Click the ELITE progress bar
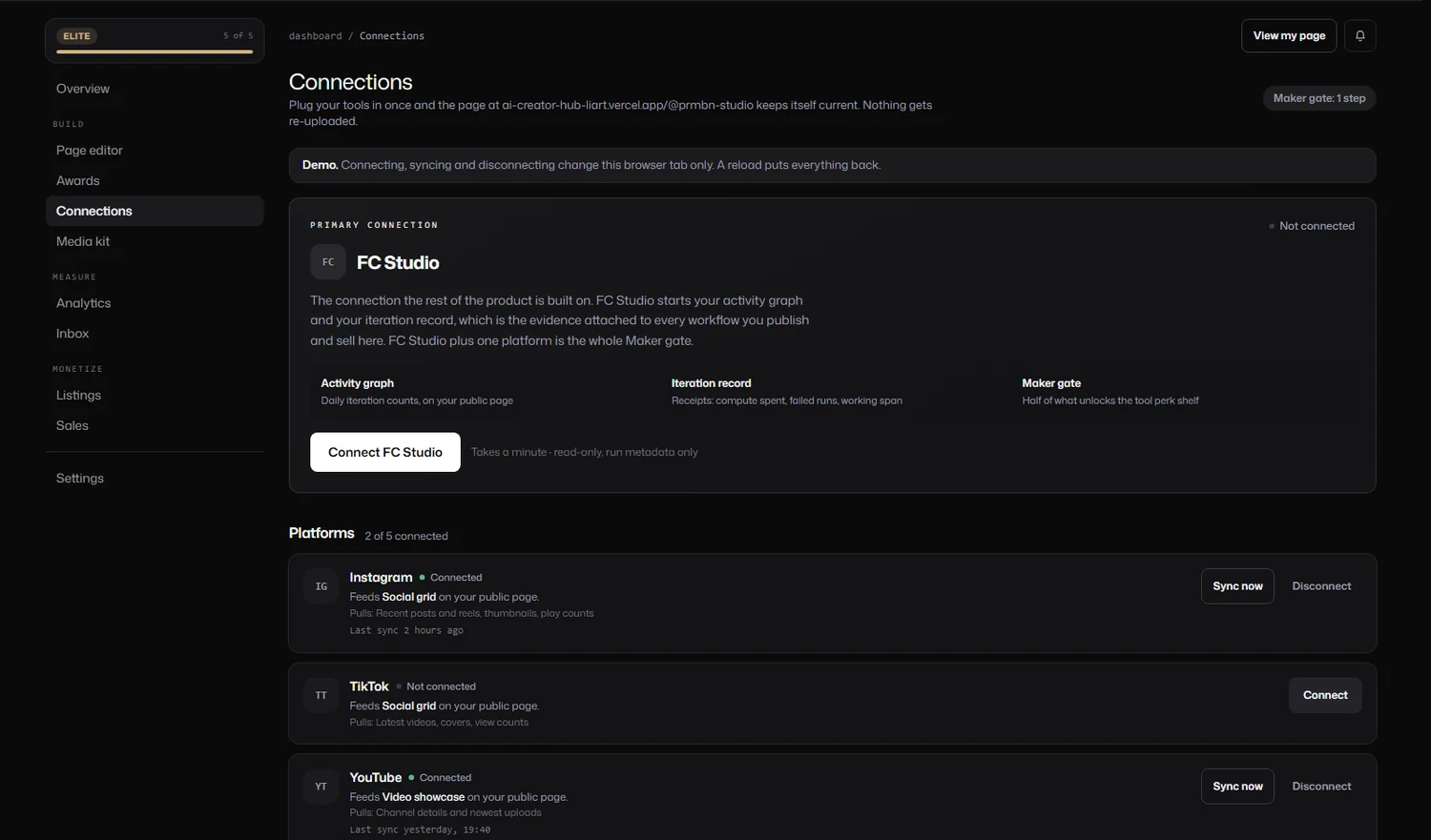This screenshot has height=840, width=1431. [x=155, y=51]
